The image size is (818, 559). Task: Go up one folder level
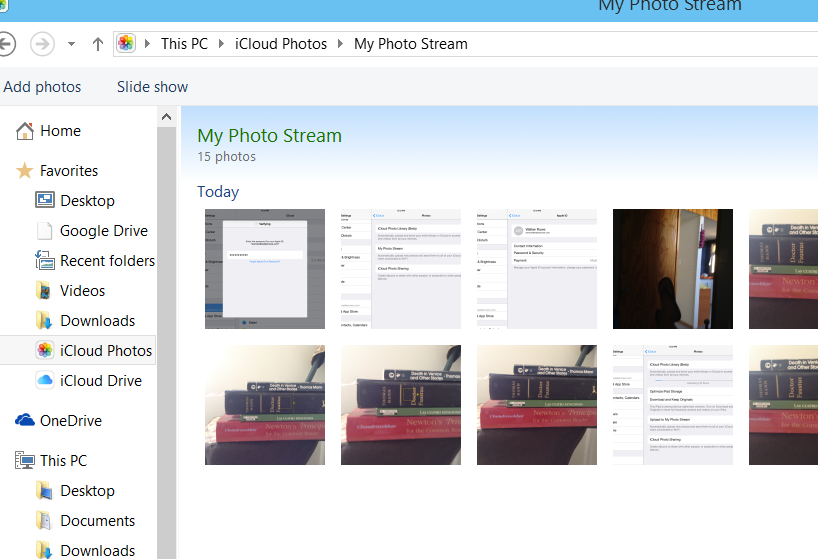click(x=98, y=44)
